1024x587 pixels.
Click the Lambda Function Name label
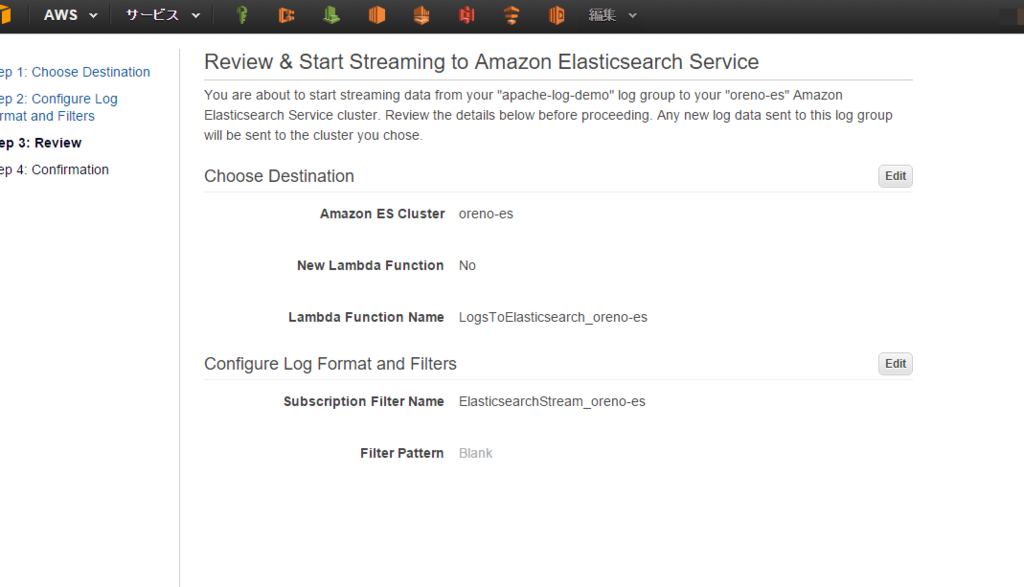pos(366,317)
